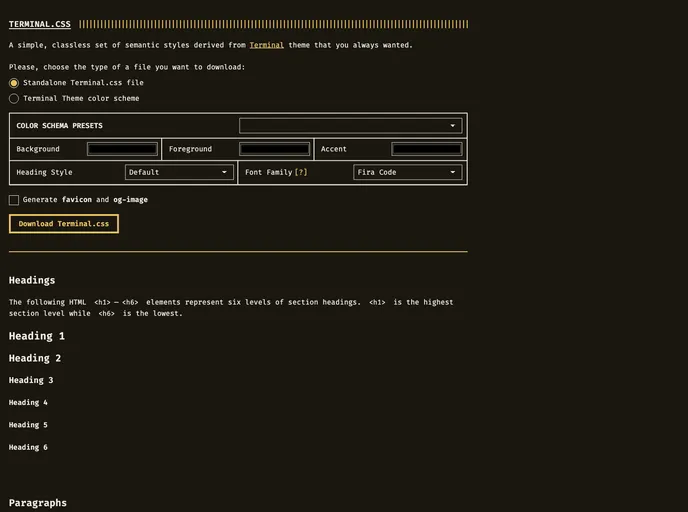The image size is (688, 512).
Task: Click the Heading 6 sample text
Action: (28, 447)
